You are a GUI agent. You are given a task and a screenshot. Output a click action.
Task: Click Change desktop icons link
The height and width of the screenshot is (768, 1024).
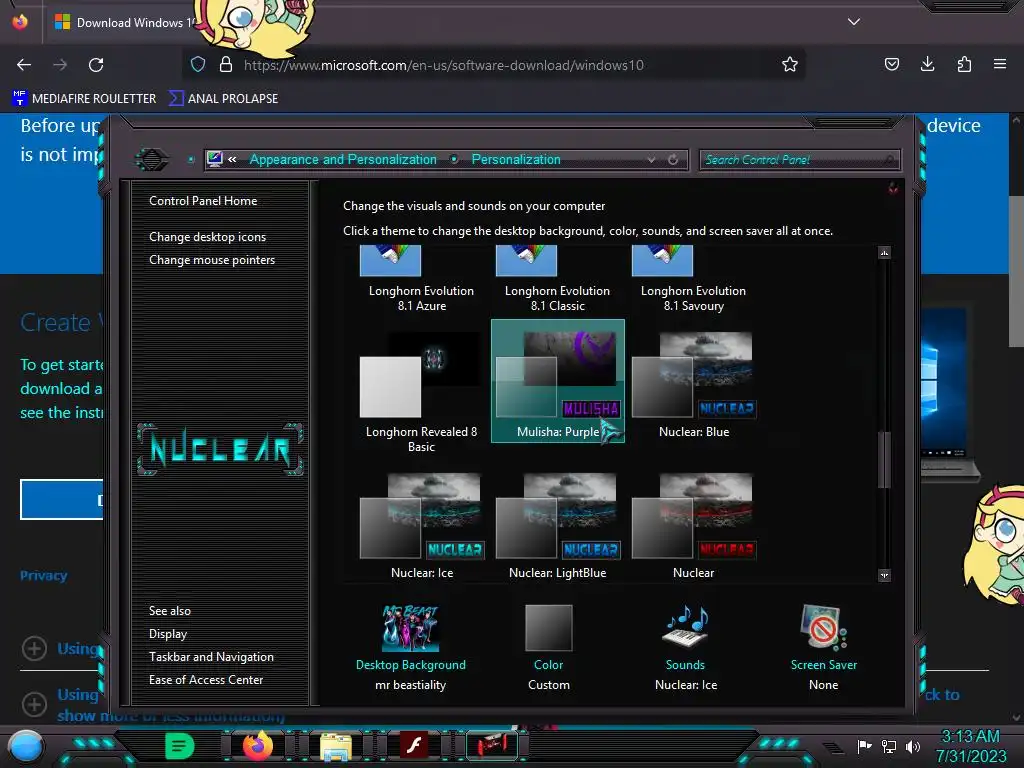[x=208, y=237]
